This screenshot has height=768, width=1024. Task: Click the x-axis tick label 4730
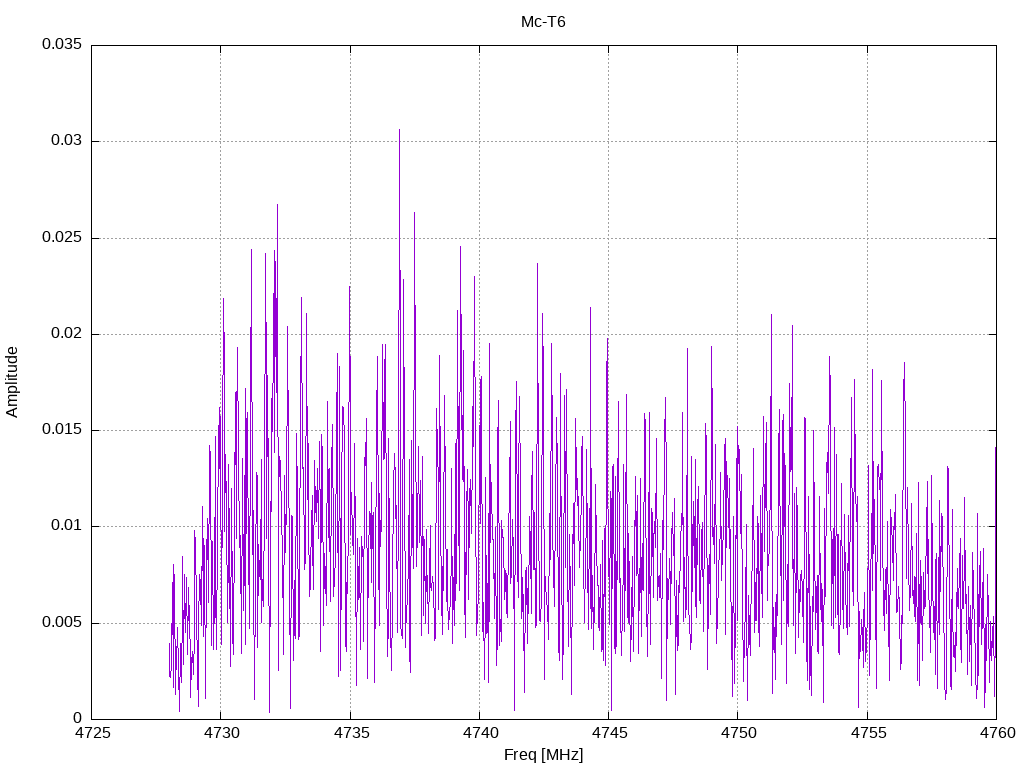click(x=221, y=733)
